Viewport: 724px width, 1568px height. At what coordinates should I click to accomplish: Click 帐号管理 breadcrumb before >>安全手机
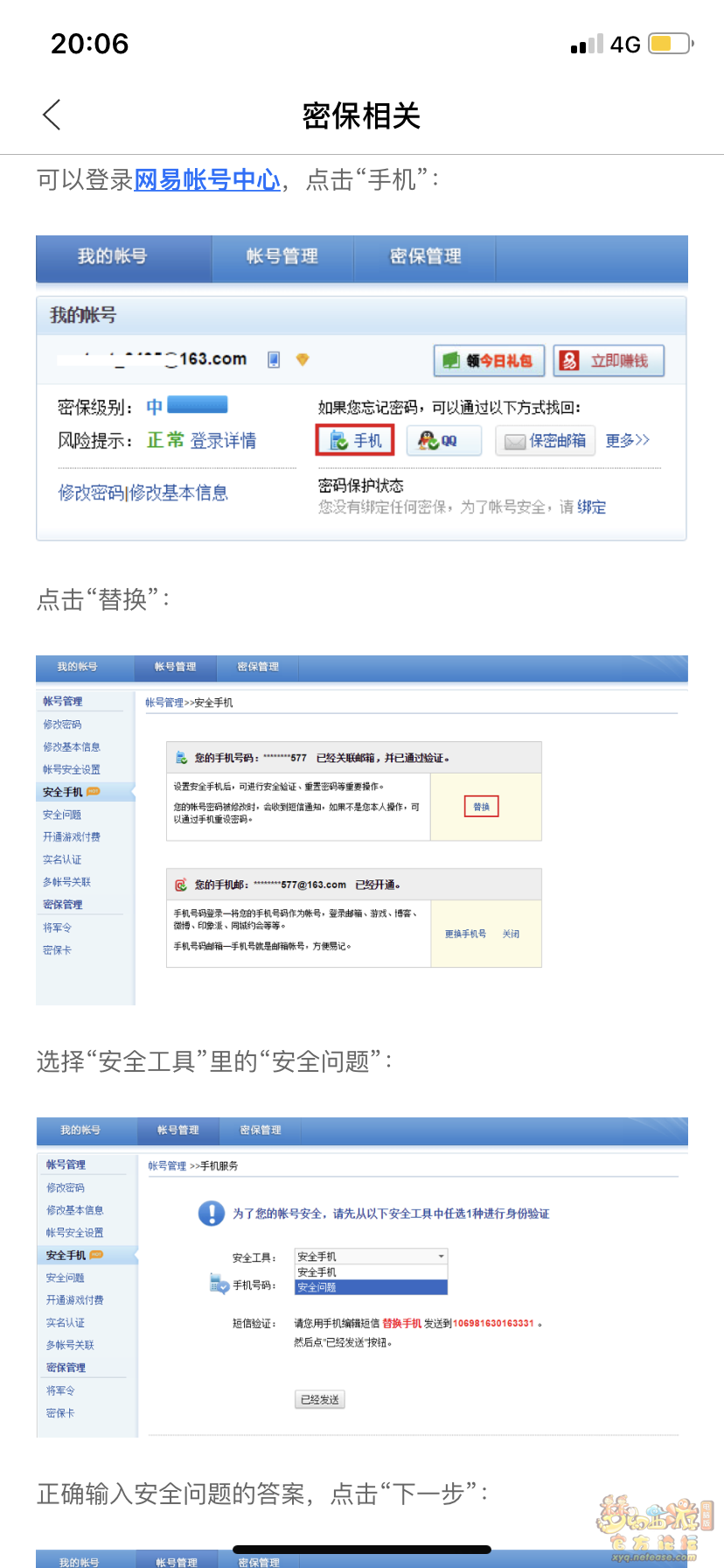(x=164, y=703)
